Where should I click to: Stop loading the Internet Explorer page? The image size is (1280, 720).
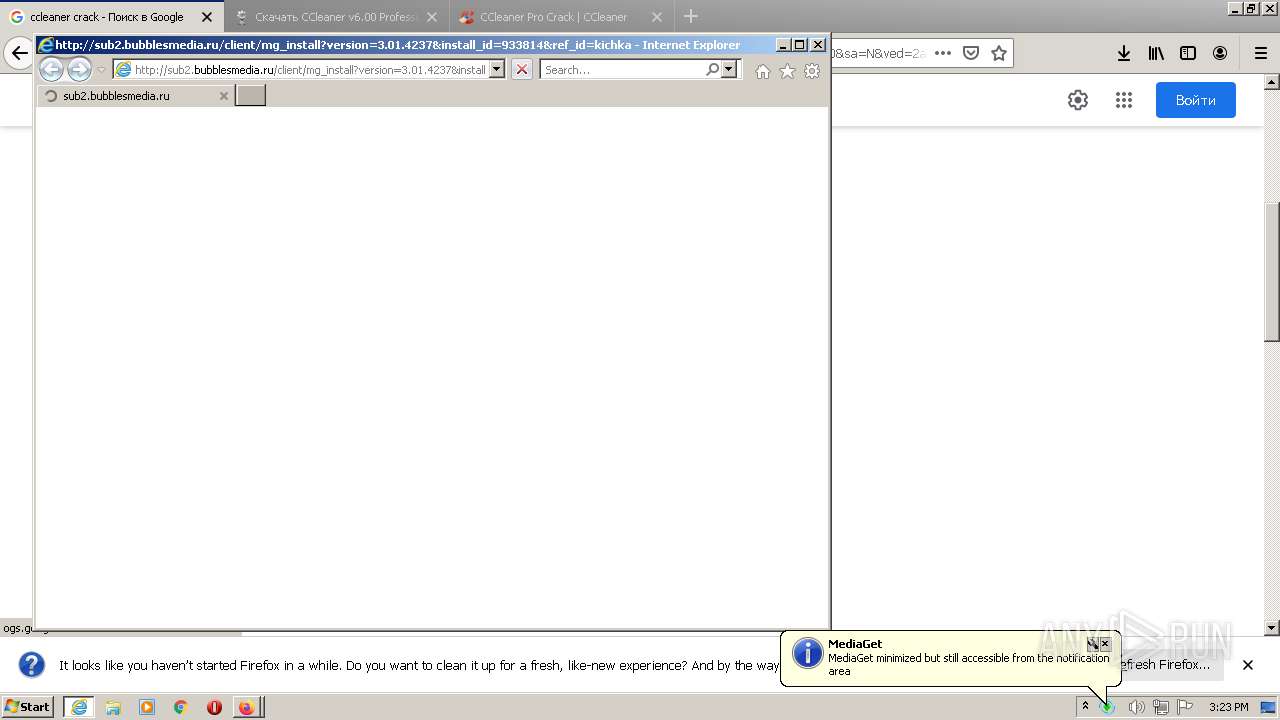[x=521, y=69]
